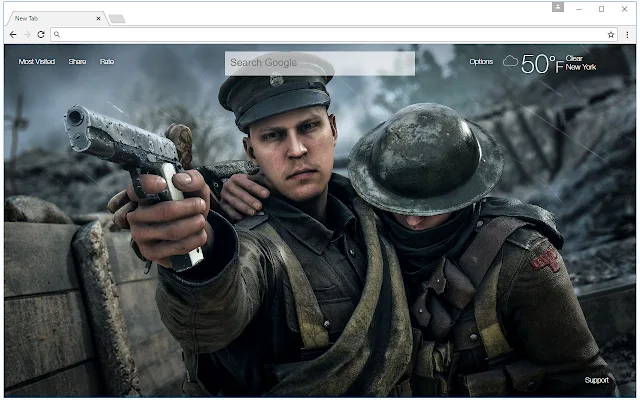Click the Search Google box
Image resolution: width=640 pixels, height=400 pixels.
[320, 63]
